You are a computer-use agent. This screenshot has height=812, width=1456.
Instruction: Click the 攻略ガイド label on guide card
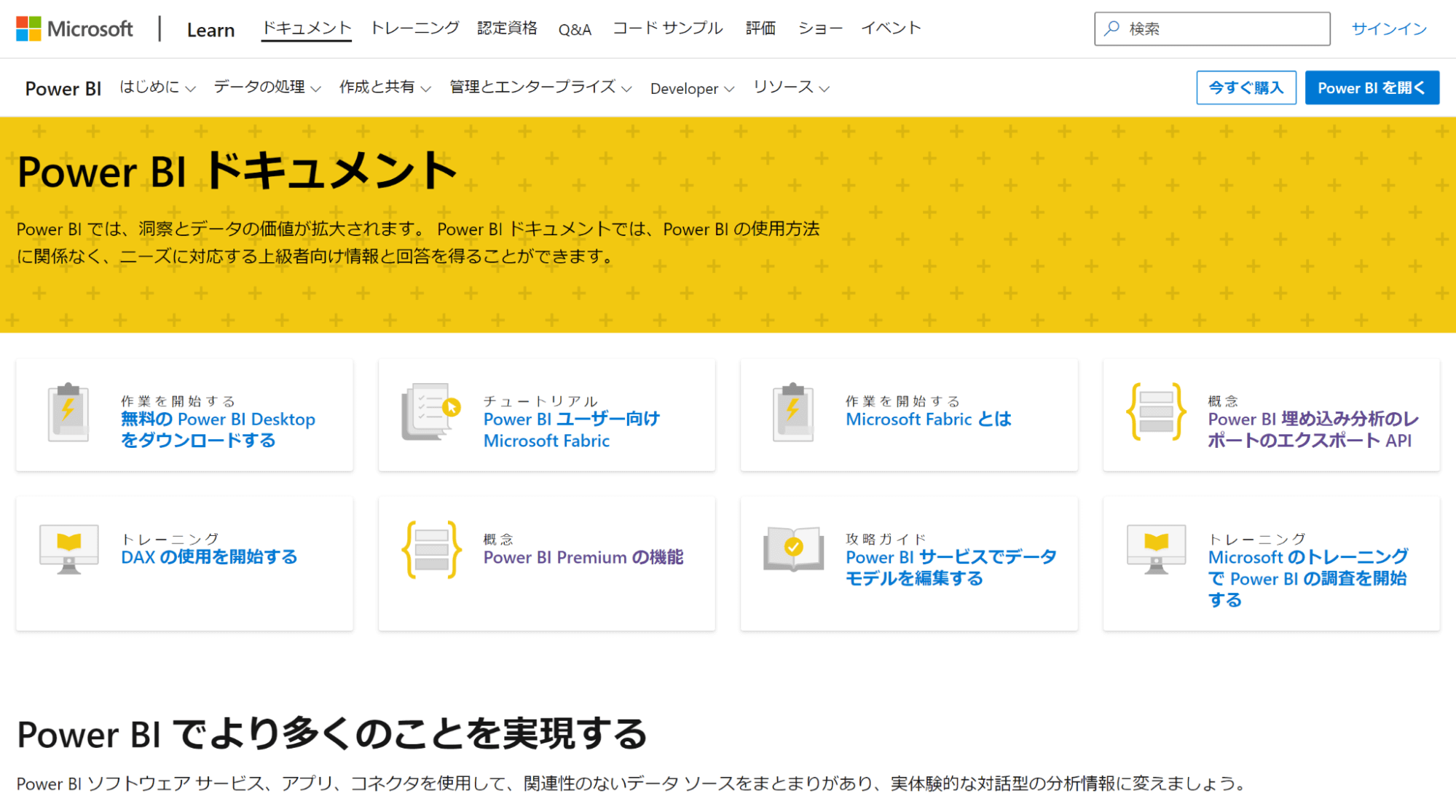tap(886, 539)
